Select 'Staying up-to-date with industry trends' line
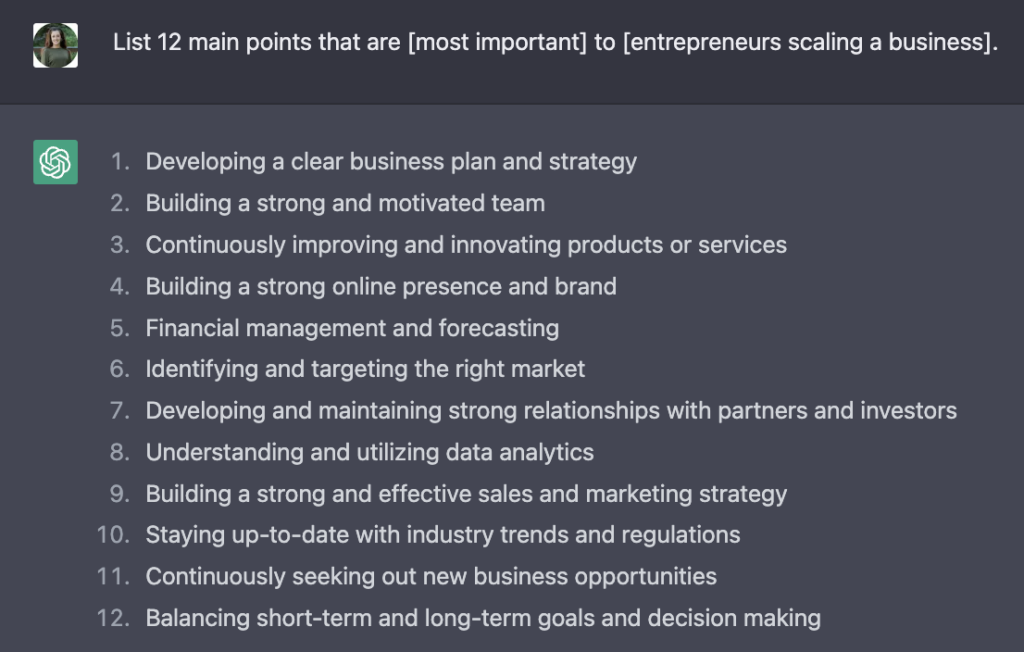Screen dimensions: 1024x652 tap(443, 535)
